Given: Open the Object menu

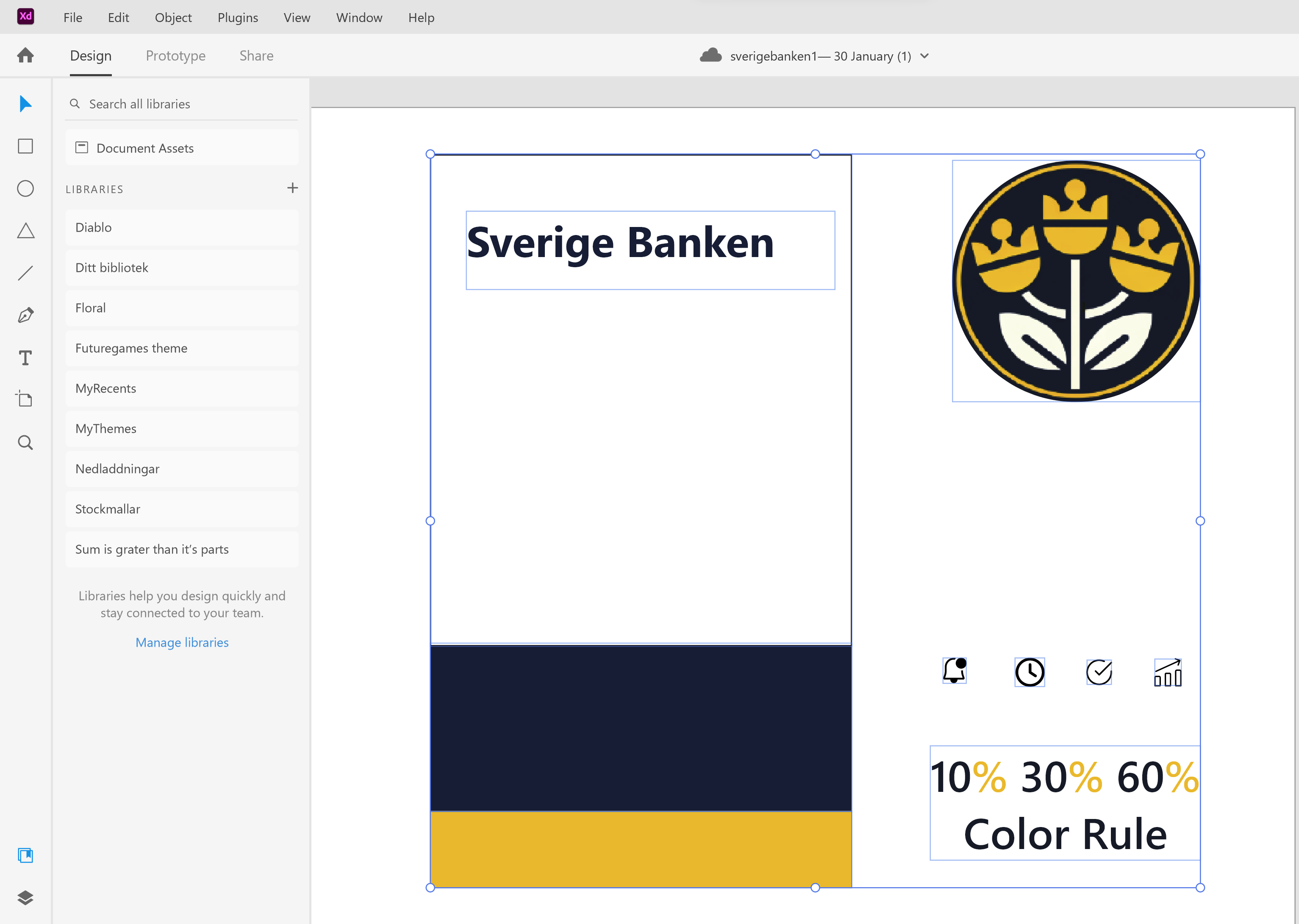Looking at the screenshot, I should 173,18.
